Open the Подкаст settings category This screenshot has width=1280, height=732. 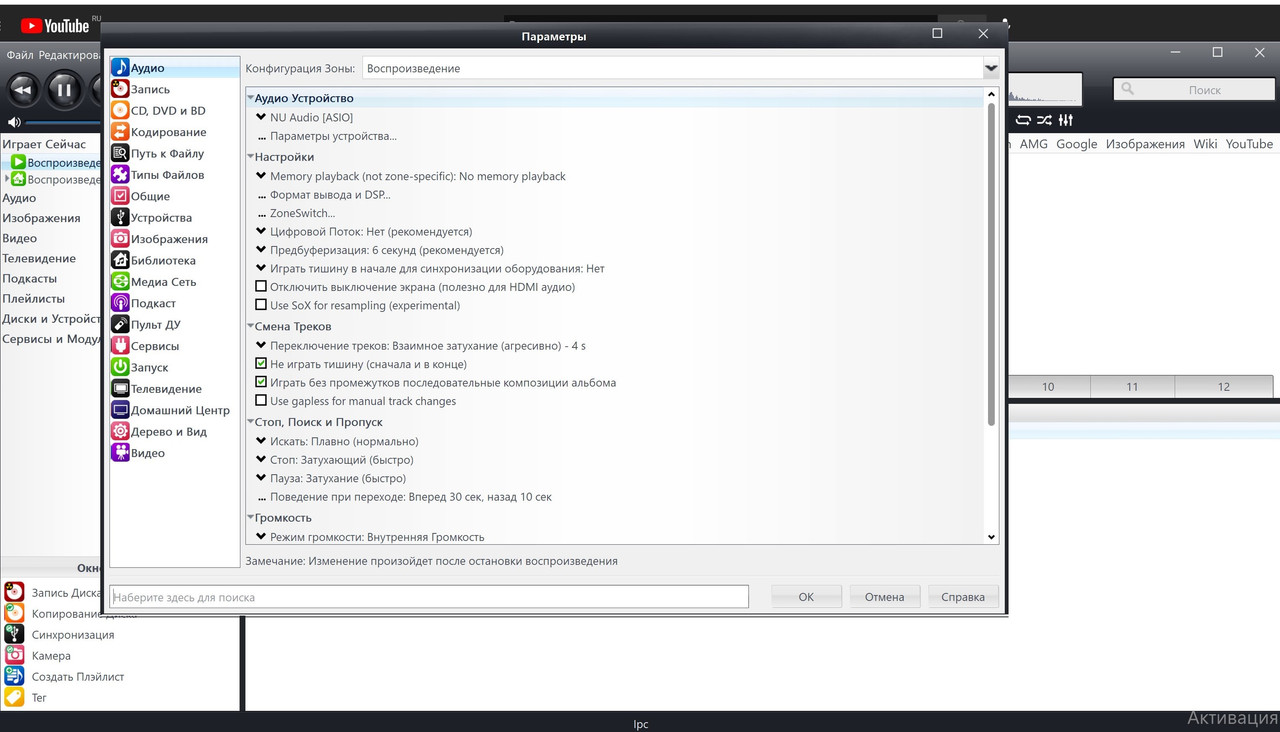(153, 303)
